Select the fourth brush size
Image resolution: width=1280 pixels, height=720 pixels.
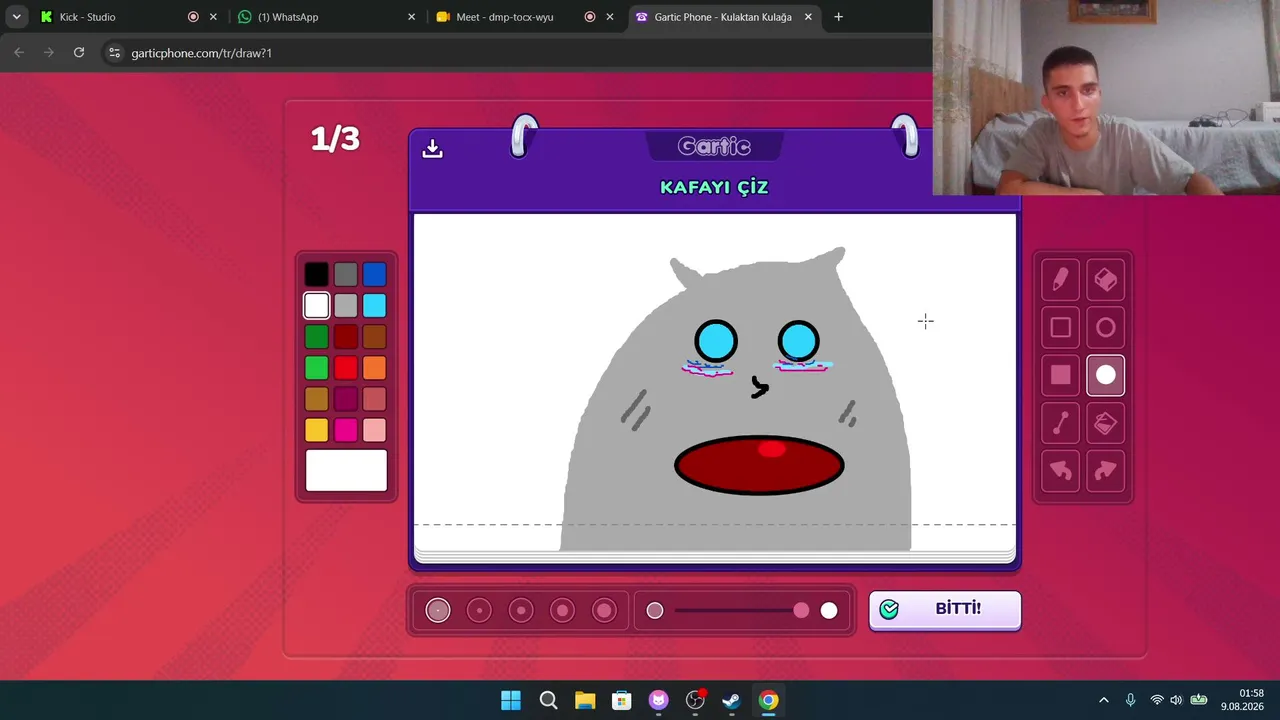(x=562, y=610)
